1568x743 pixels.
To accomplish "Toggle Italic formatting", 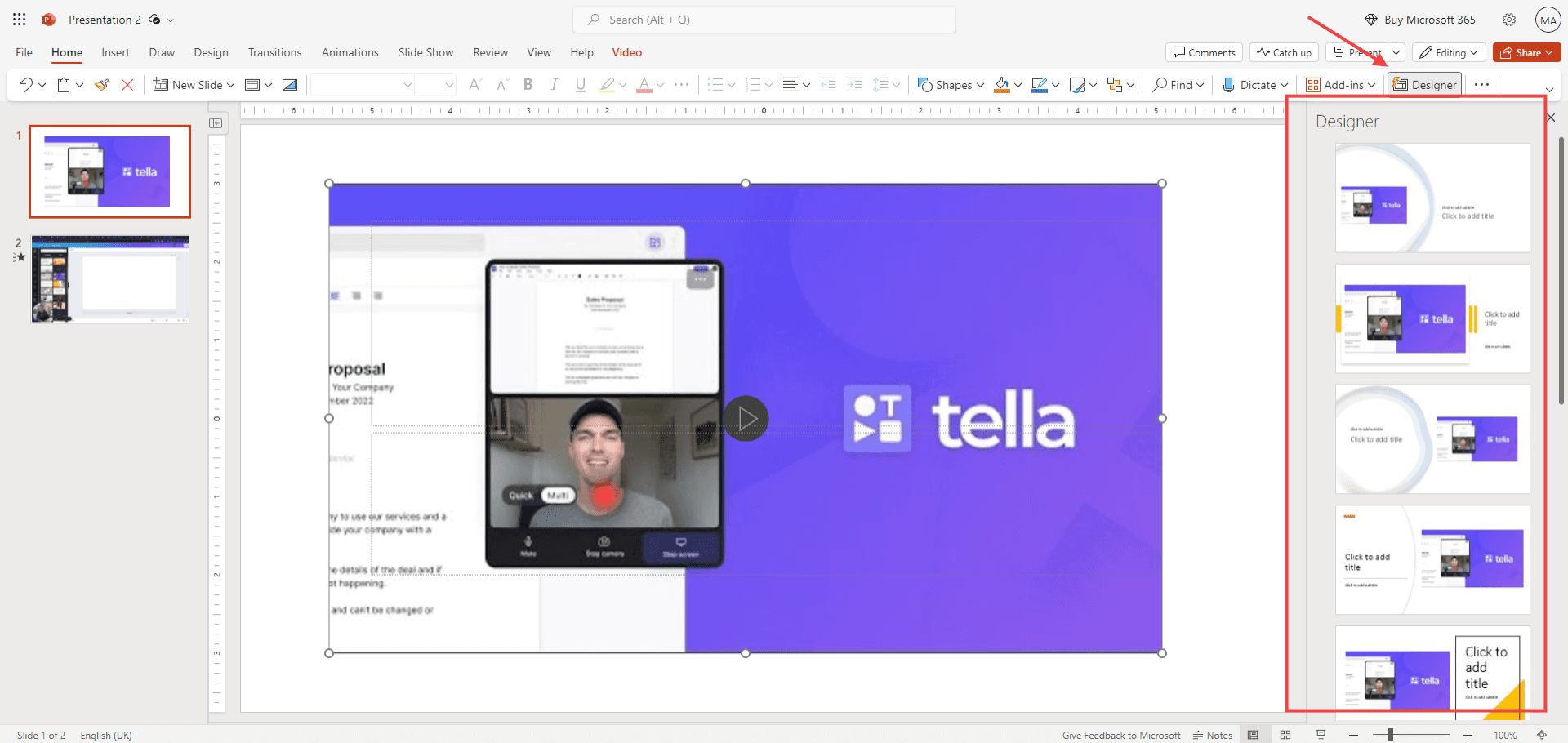I will 555,84.
